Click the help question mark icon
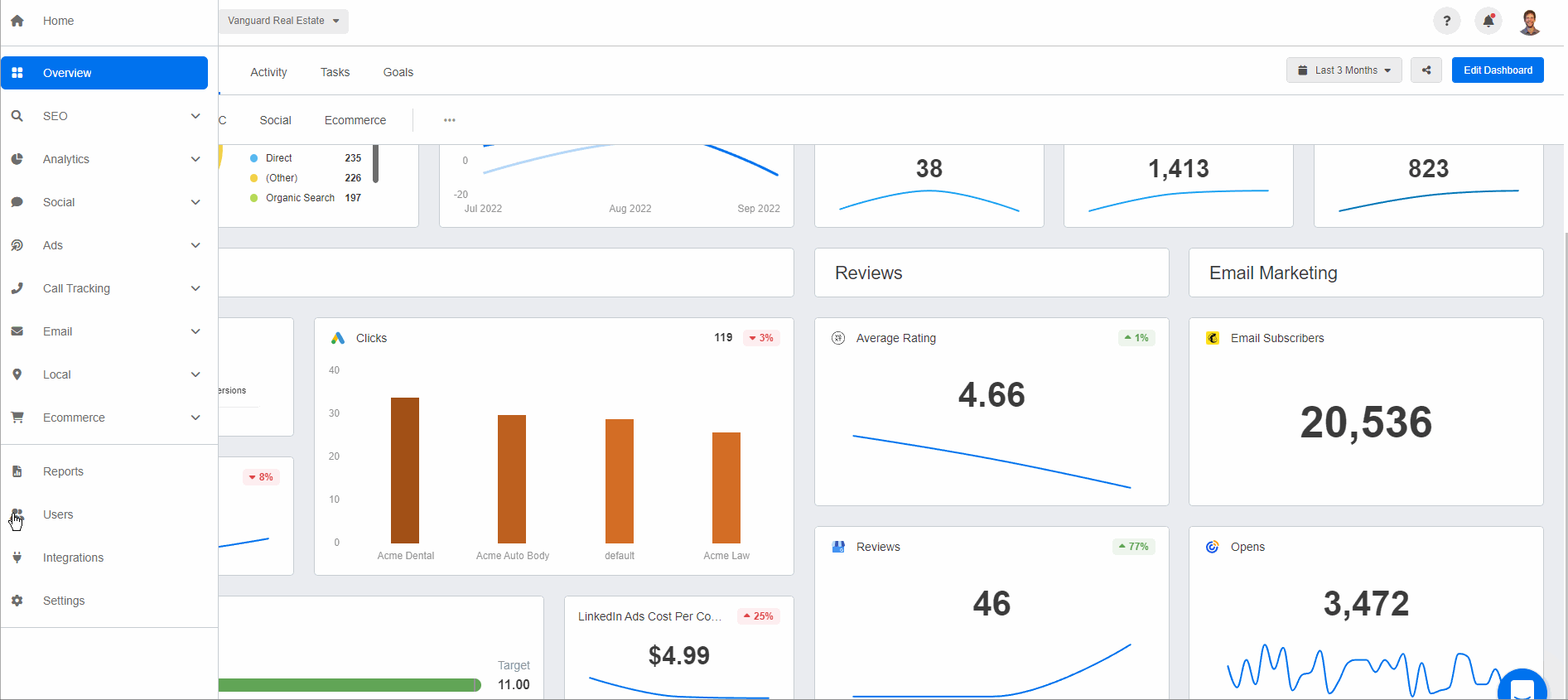 (1446, 22)
